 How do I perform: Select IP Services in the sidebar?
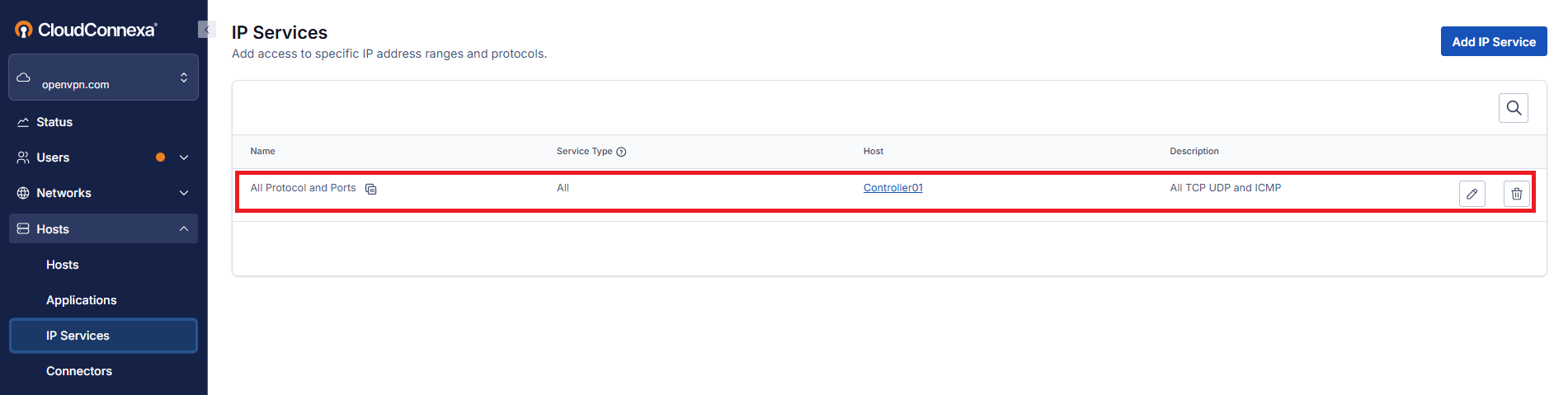pos(103,336)
